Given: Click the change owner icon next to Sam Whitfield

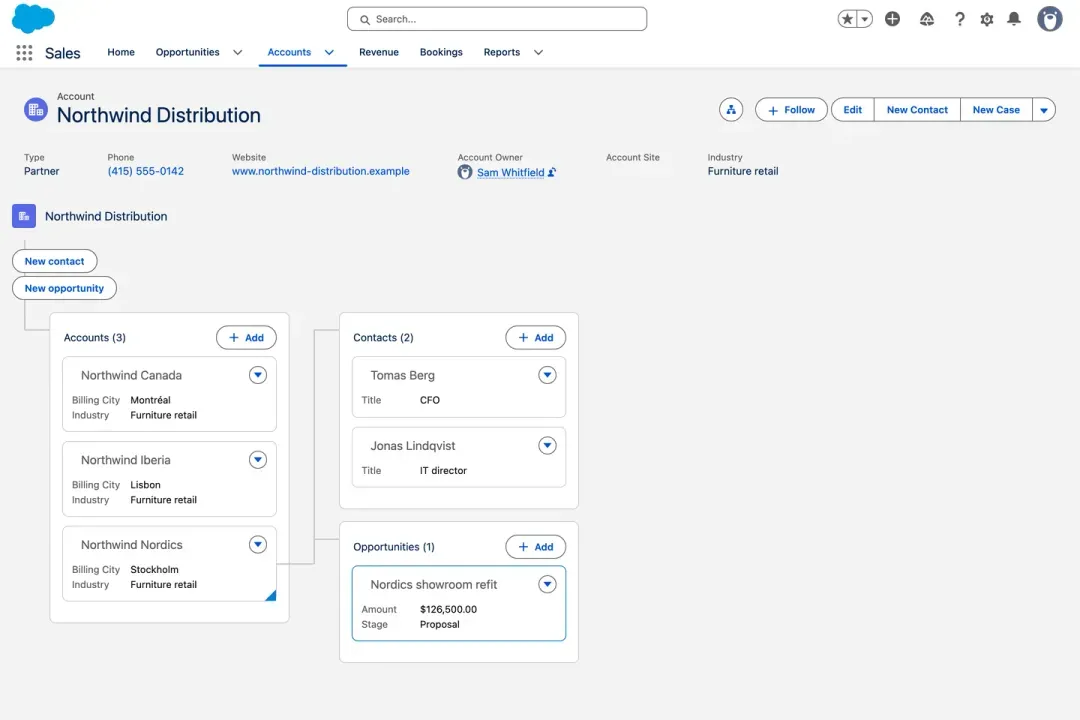Looking at the screenshot, I should [x=552, y=172].
